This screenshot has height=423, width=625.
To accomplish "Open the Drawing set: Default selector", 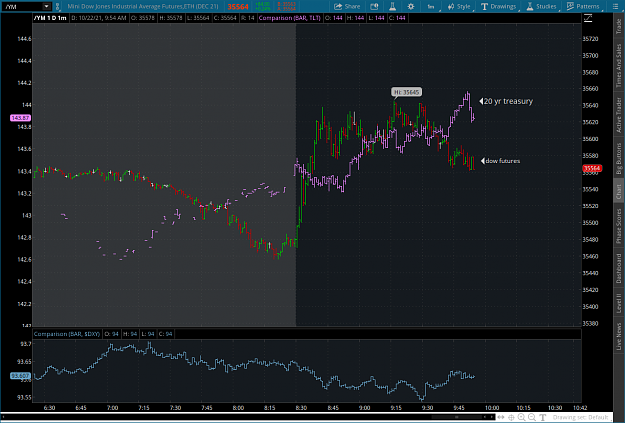I will pyautogui.click(x=580, y=417).
